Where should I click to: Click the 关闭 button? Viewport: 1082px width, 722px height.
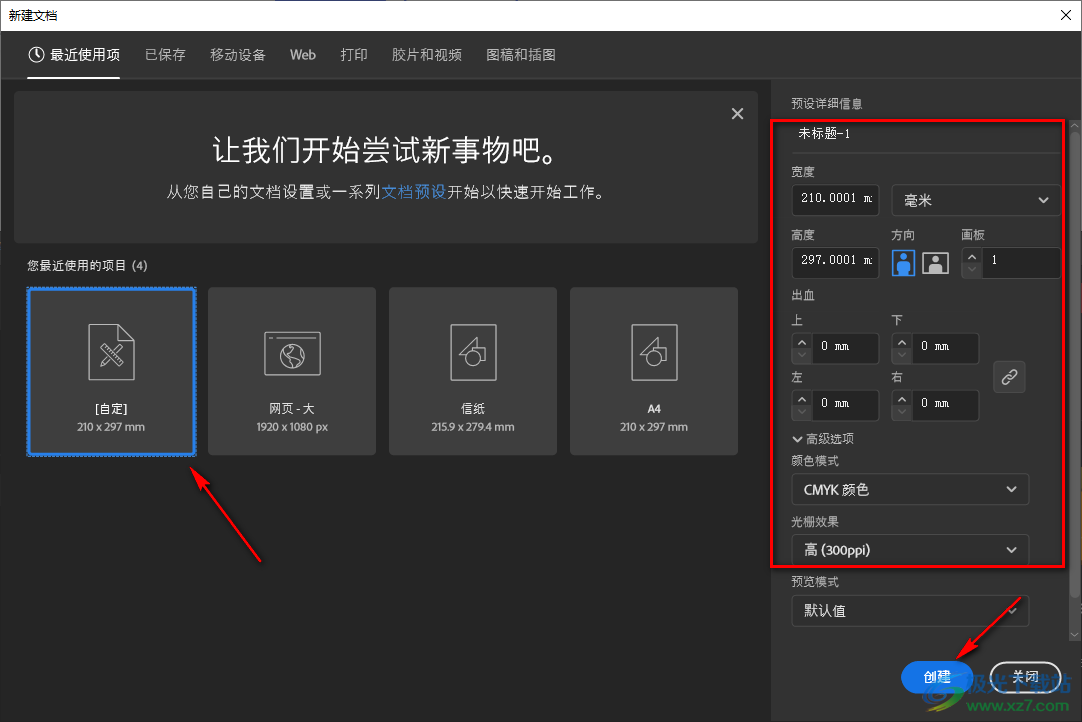coord(1025,677)
